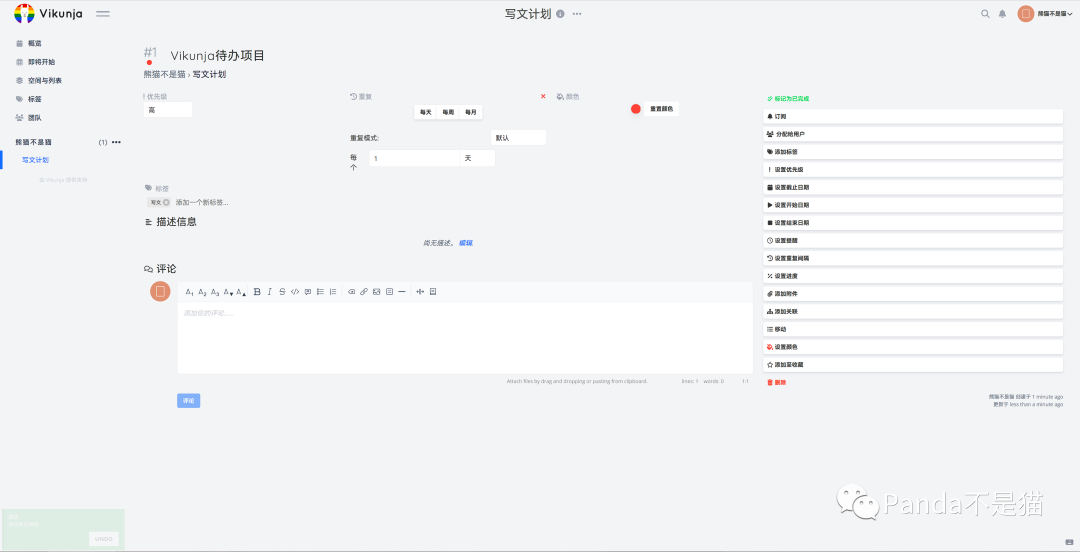Click the red 删除 delete button

coord(776,382)
